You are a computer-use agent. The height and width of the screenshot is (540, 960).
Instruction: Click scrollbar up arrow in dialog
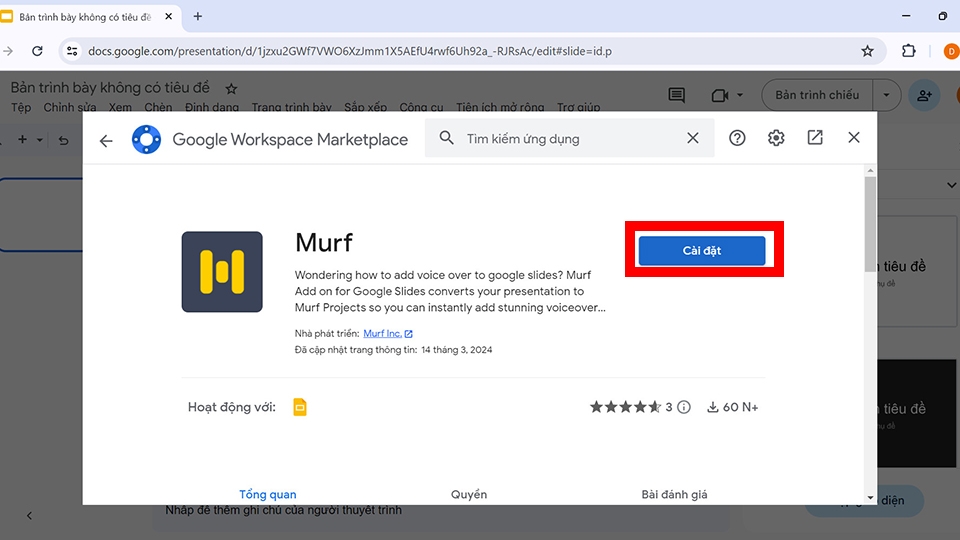(x=870, y=171)
